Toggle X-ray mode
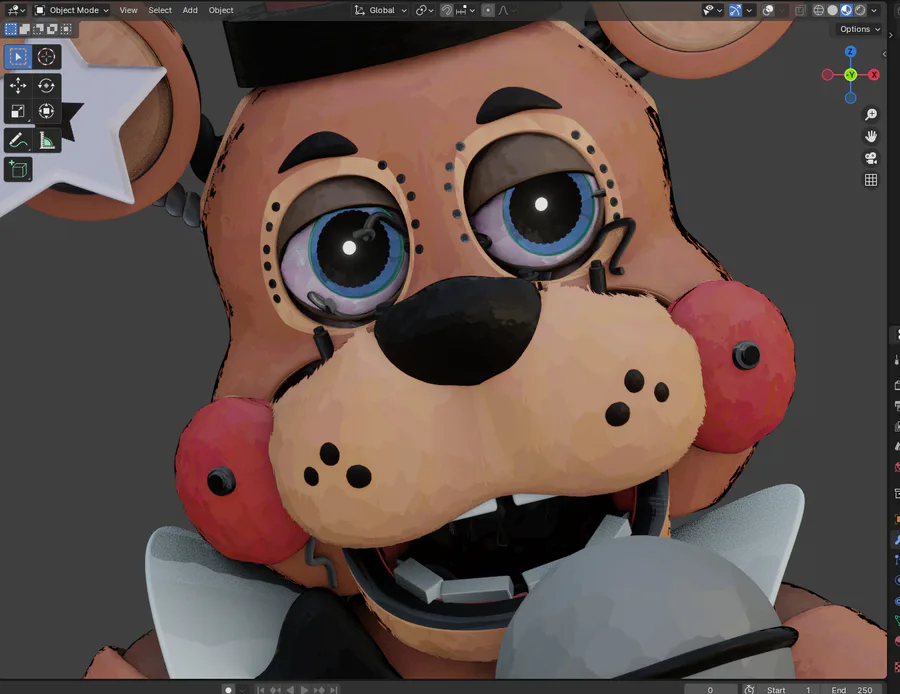The width and height of the screenshot is (900, 694). tap(800, 10)
